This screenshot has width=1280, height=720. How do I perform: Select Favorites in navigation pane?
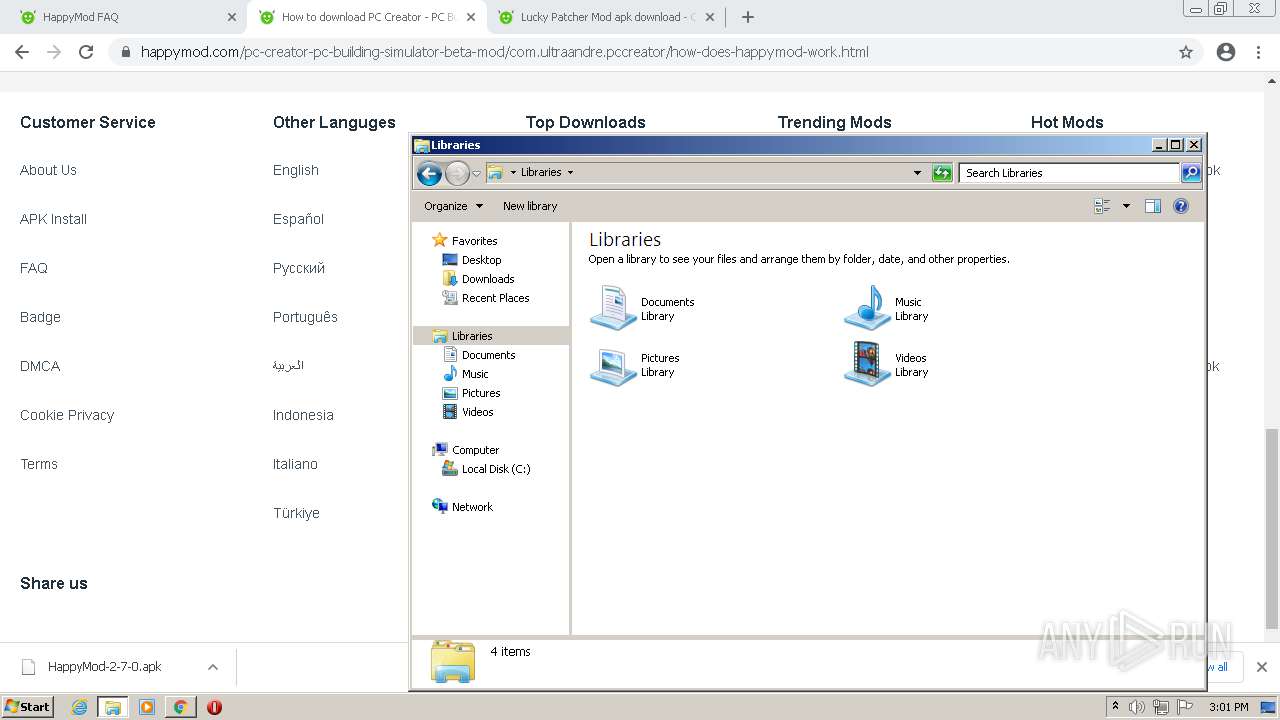click(464, 241)
